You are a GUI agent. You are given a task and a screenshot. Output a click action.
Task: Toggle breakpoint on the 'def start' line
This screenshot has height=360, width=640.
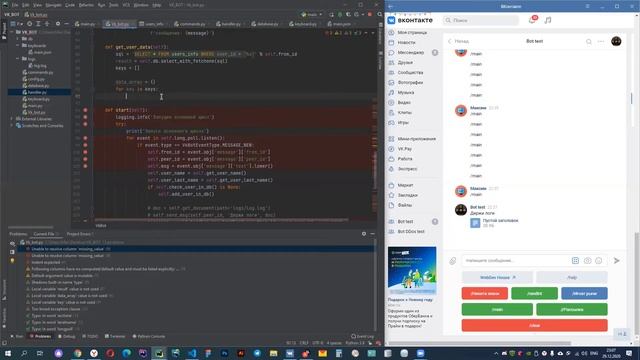(85, 110)
